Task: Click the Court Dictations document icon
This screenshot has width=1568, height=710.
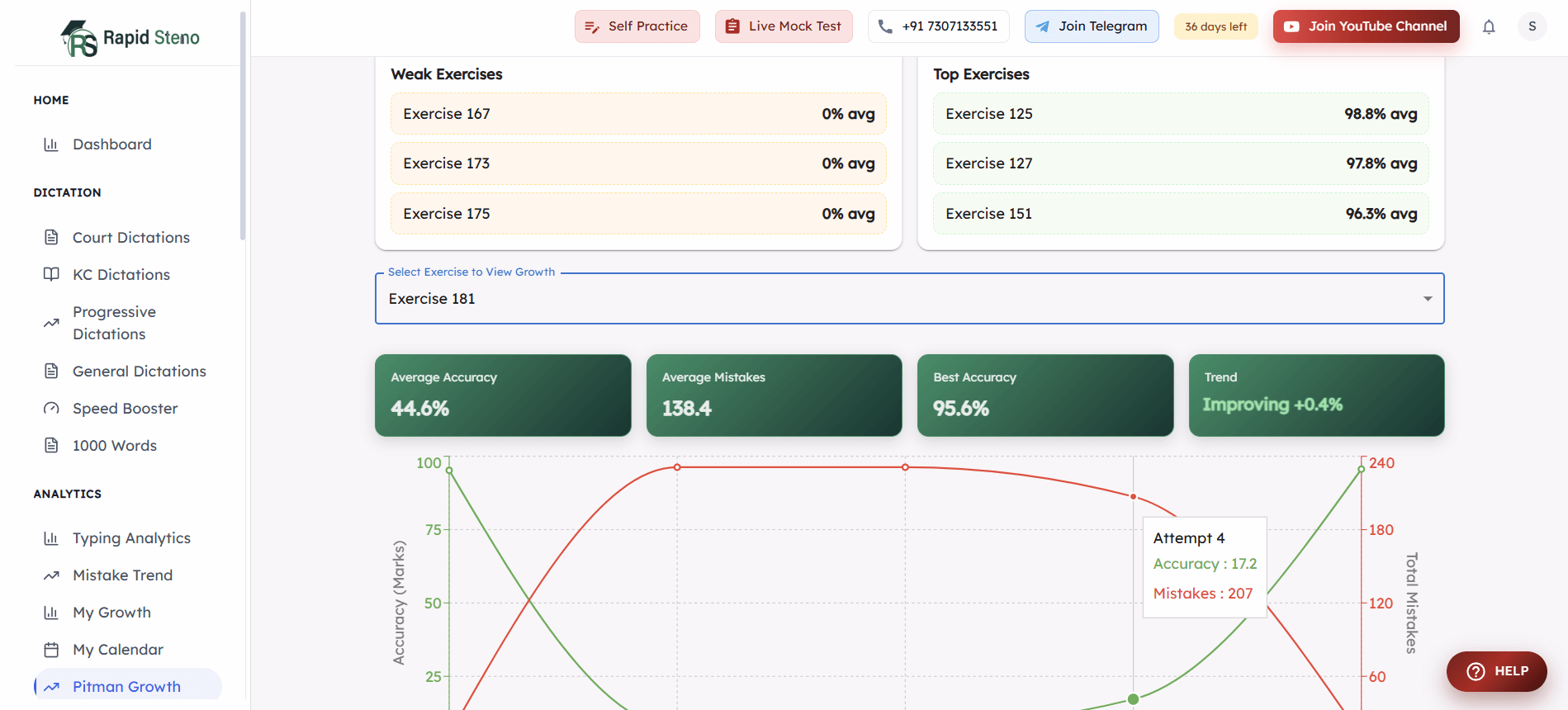Action: [x=51, y=237]
